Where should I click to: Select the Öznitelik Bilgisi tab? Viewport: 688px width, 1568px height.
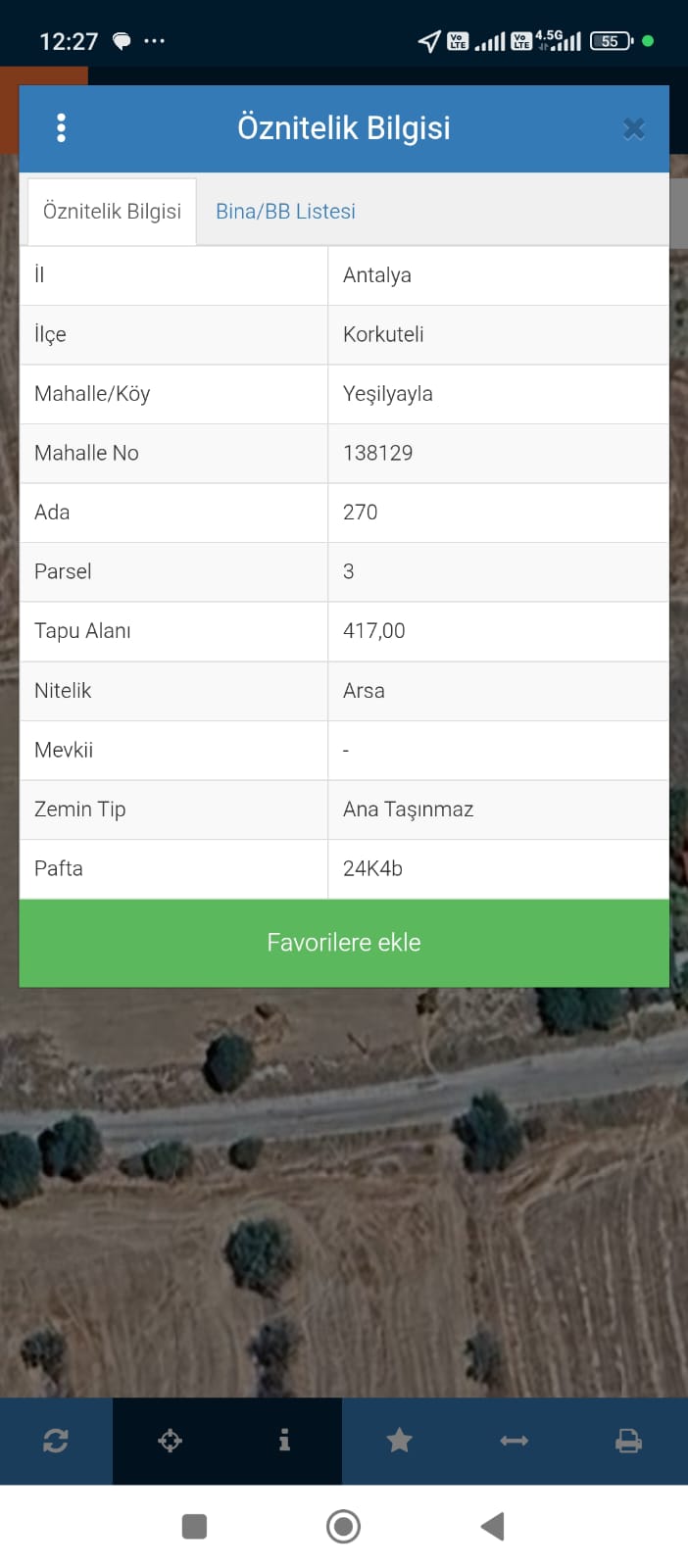(112, 212)
